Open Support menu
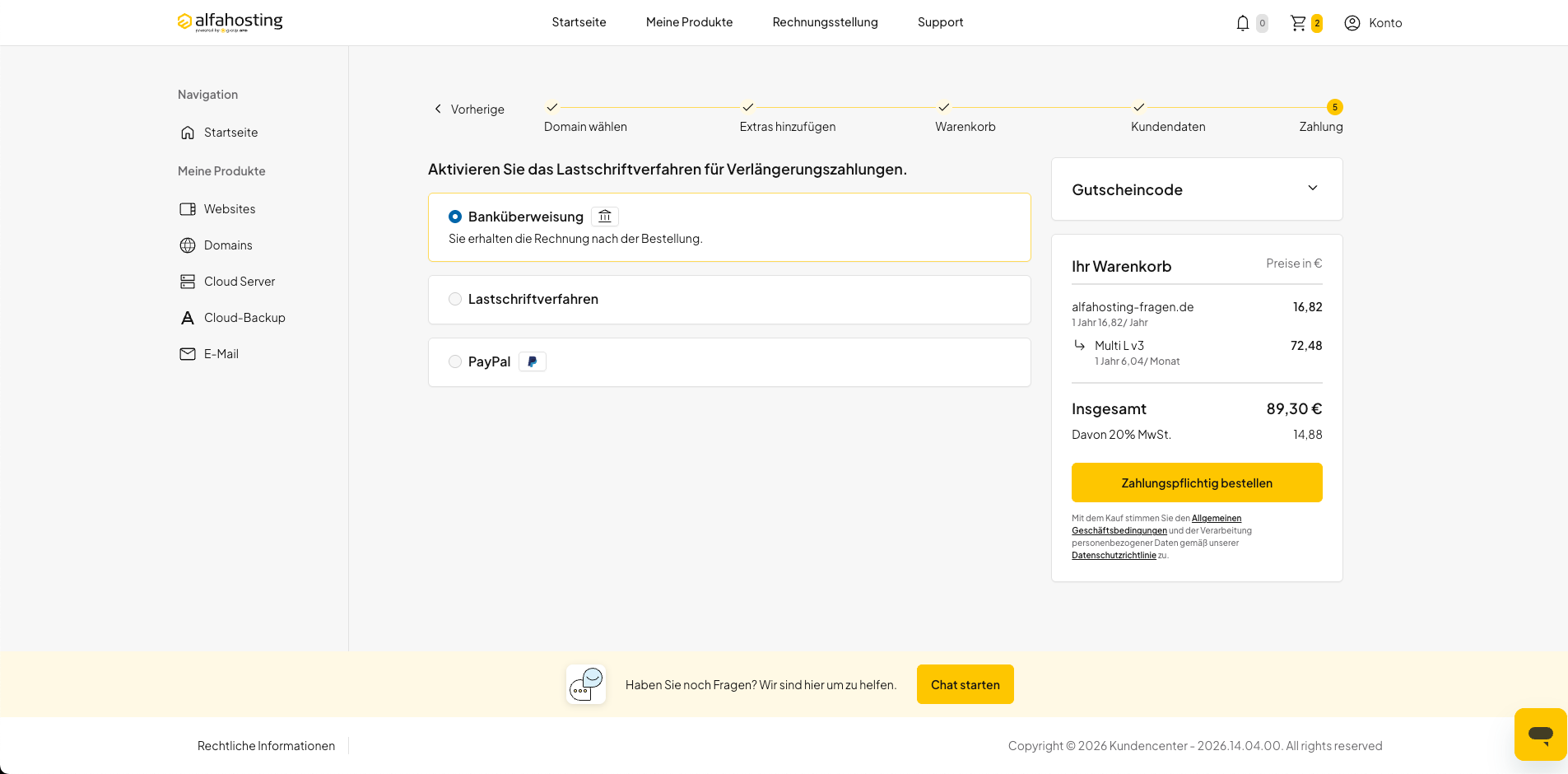This screenshot has height=774, width=1568. pos(940,22)
